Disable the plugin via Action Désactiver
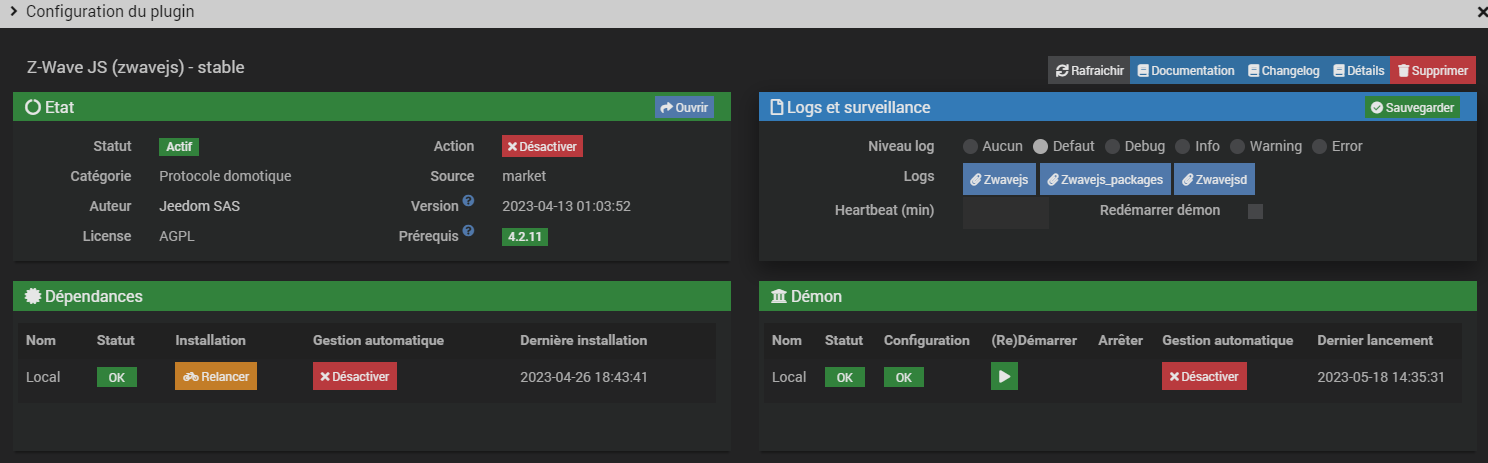 (542, 146)
